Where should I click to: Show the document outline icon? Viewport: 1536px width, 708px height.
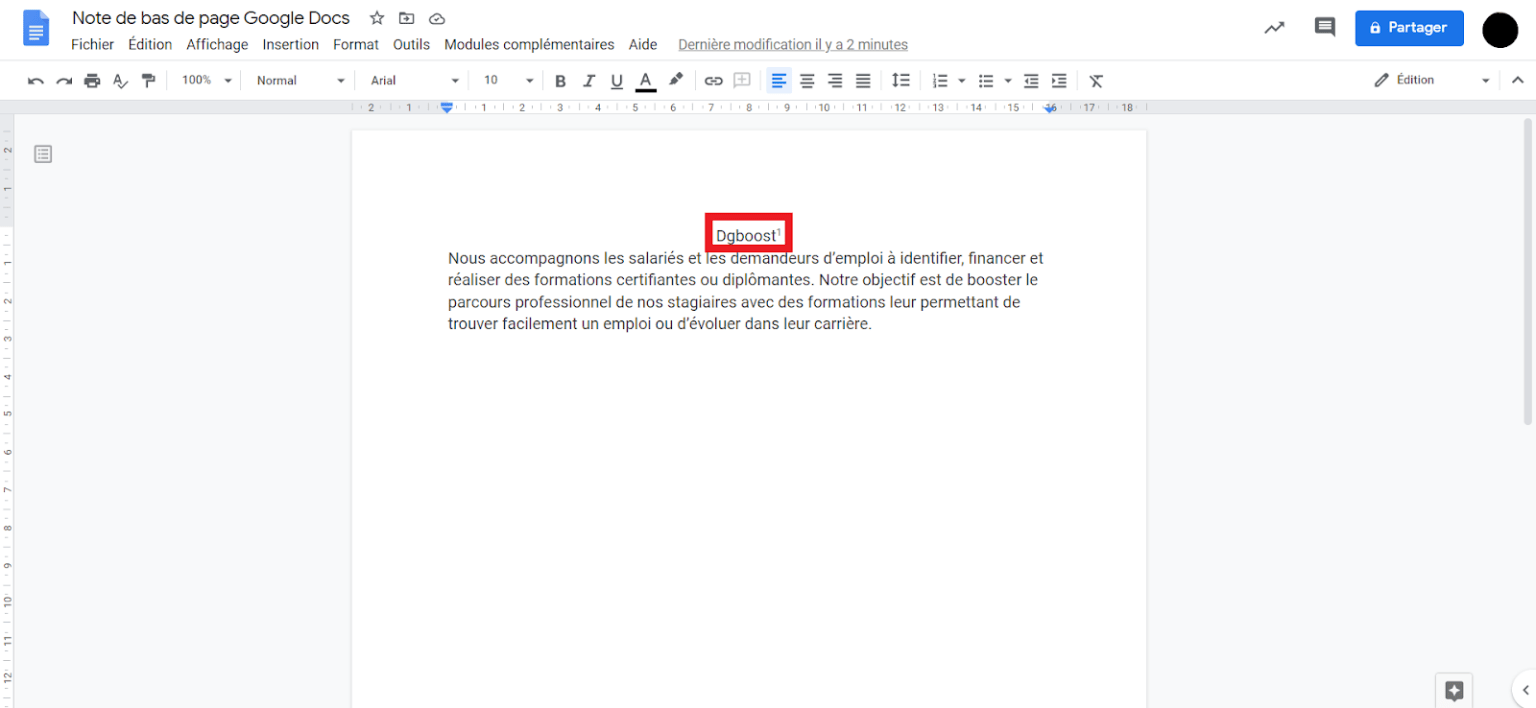tap(43, 154)
